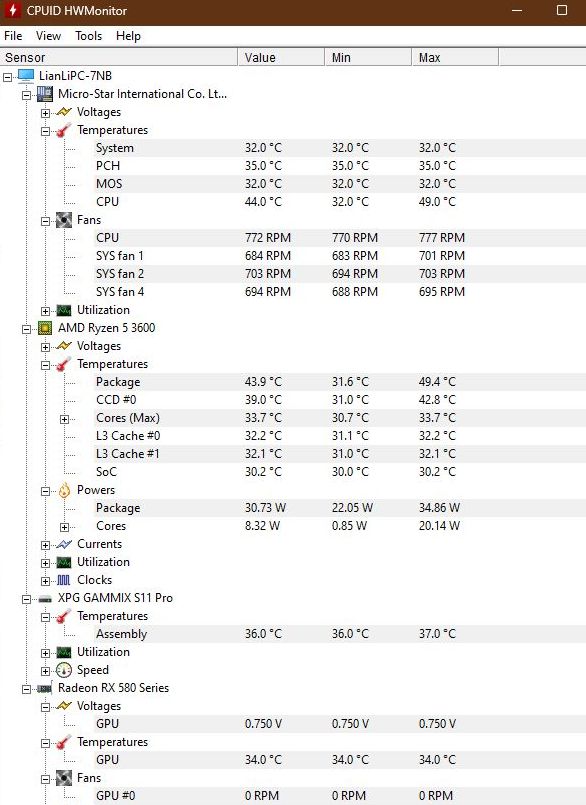Screen dimensions: 586x805
Task: Click the Radeon Temperatures thermometer icon
Action: [x=64, y=742]
